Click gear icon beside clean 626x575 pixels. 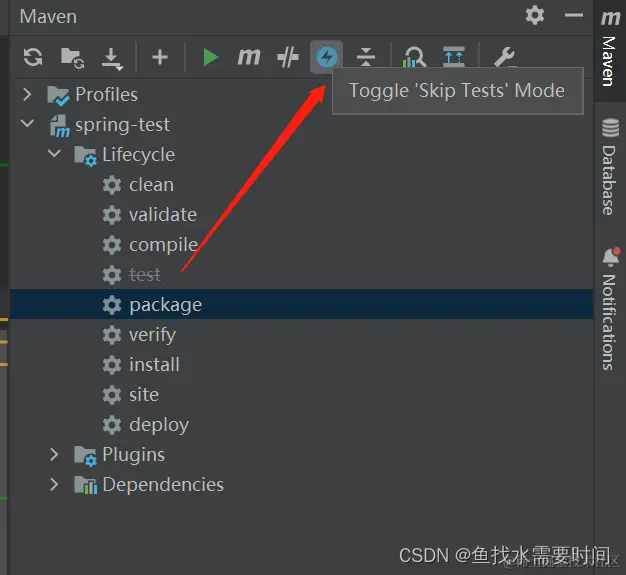pyautogui.click(x=112, y=185)
